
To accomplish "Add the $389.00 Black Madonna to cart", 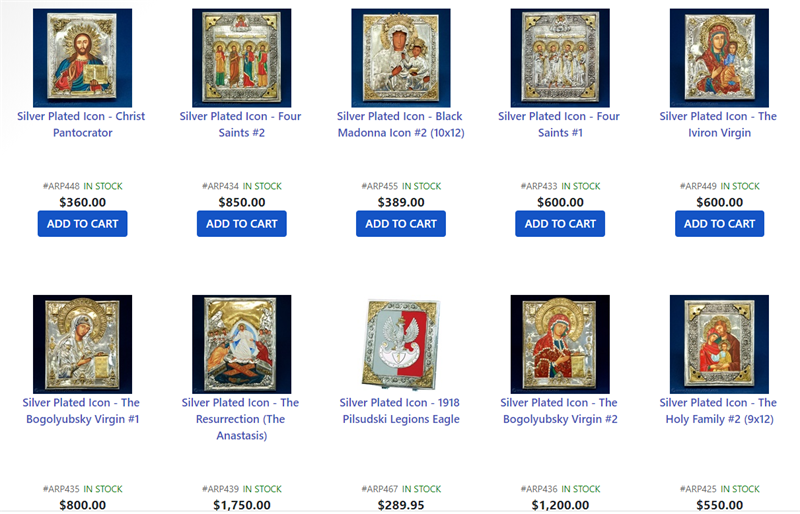I will (401, 224).
